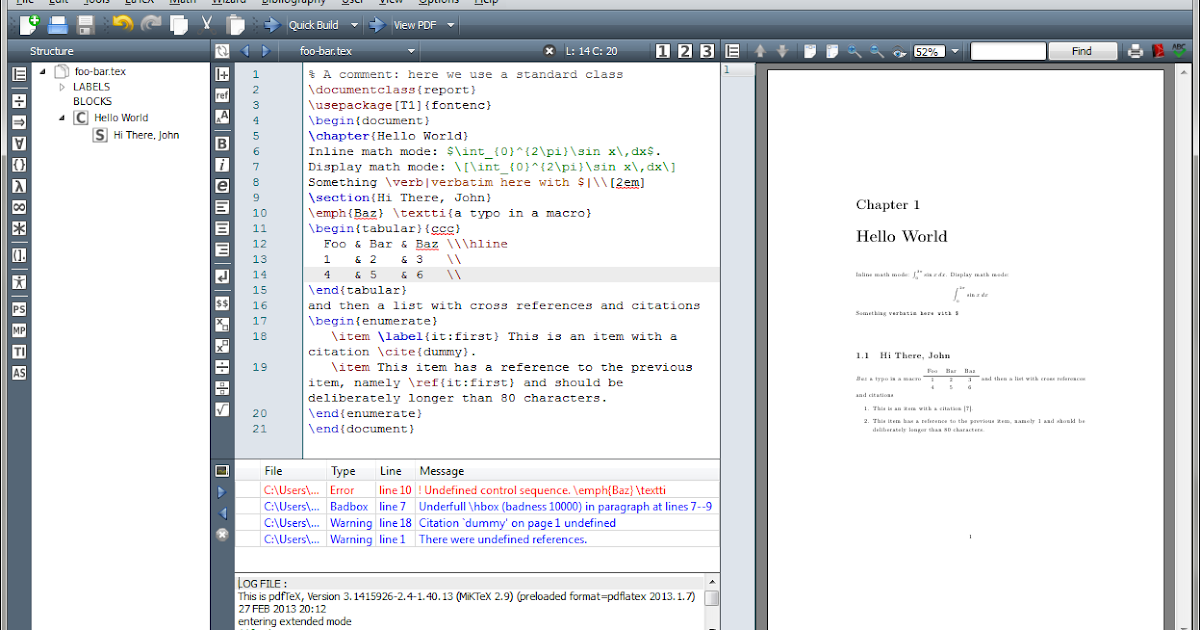
Task: Undo the last edit
Action: coord(123,24)
